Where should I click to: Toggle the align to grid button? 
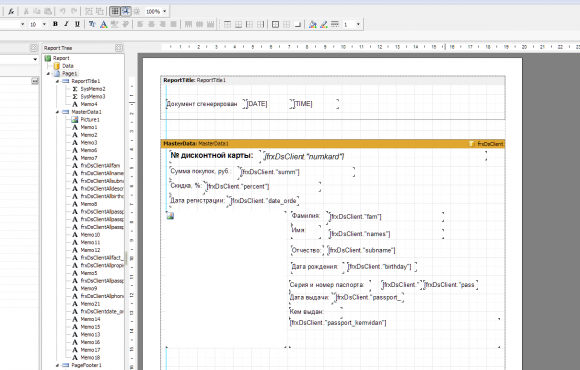(x=126, y=11)
